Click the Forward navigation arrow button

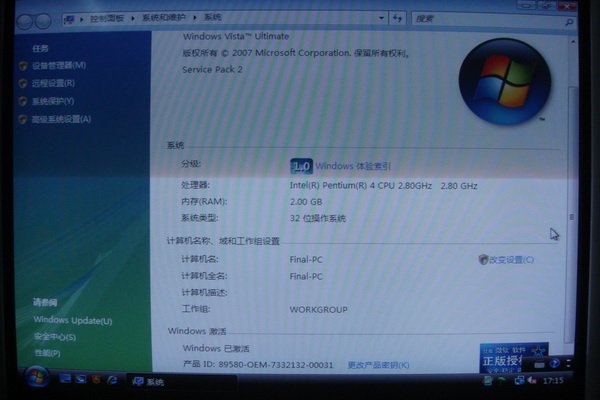coord(43,21)
